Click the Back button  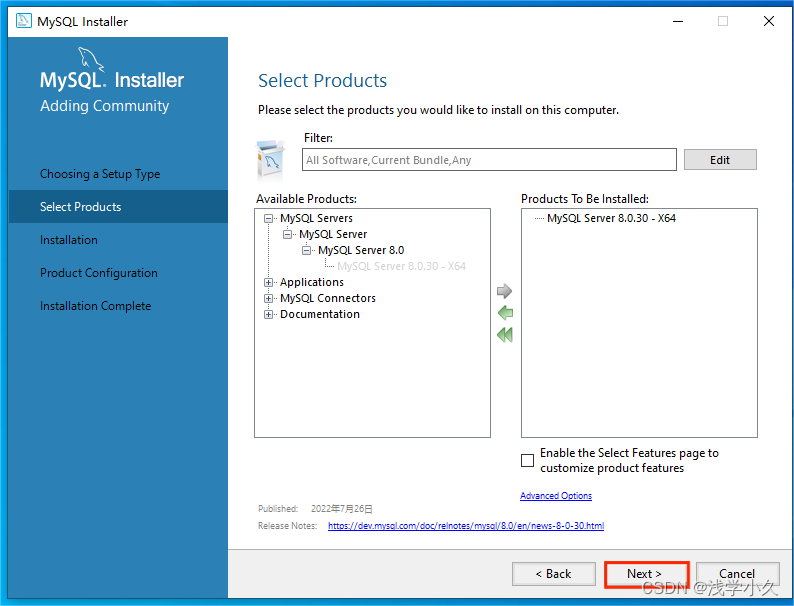pyautogui.click(x=553, y=574)
